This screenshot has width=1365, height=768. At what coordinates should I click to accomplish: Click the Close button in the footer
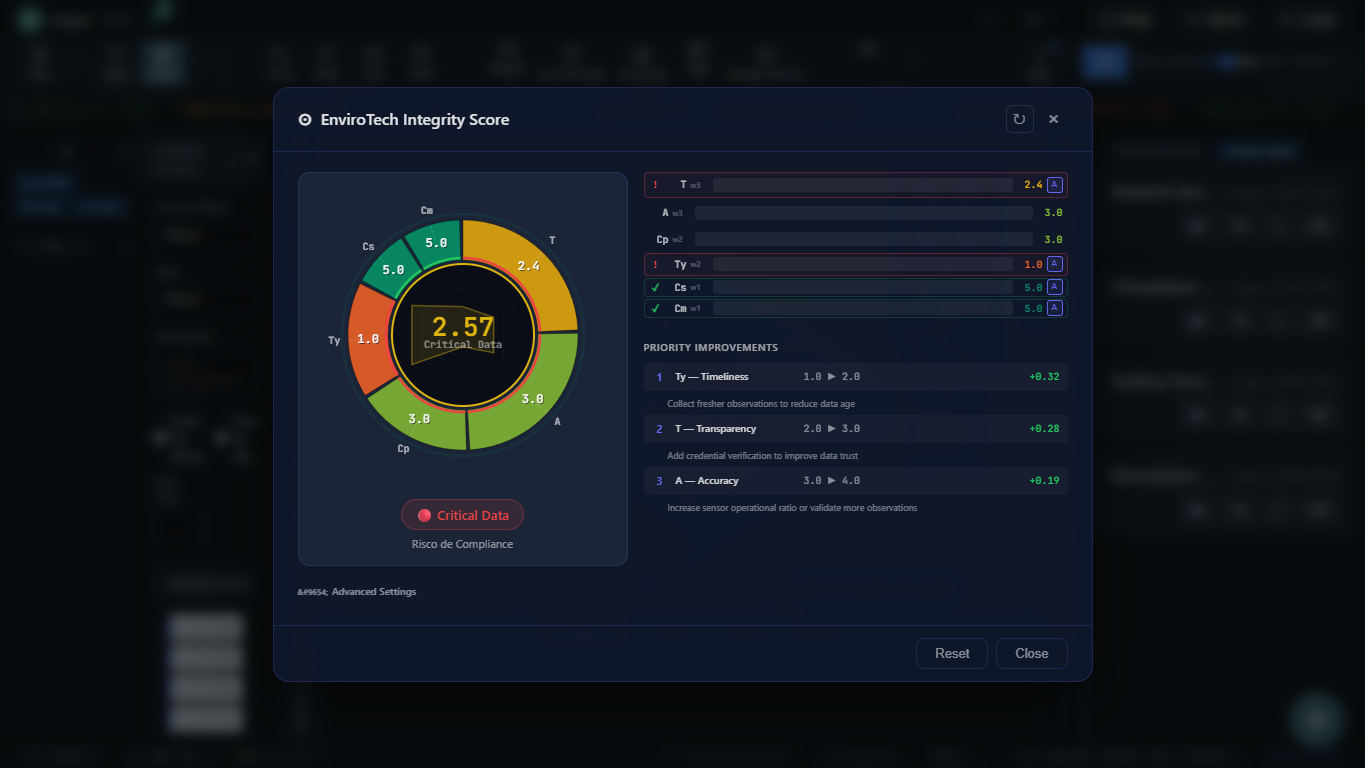point(1032,653)
